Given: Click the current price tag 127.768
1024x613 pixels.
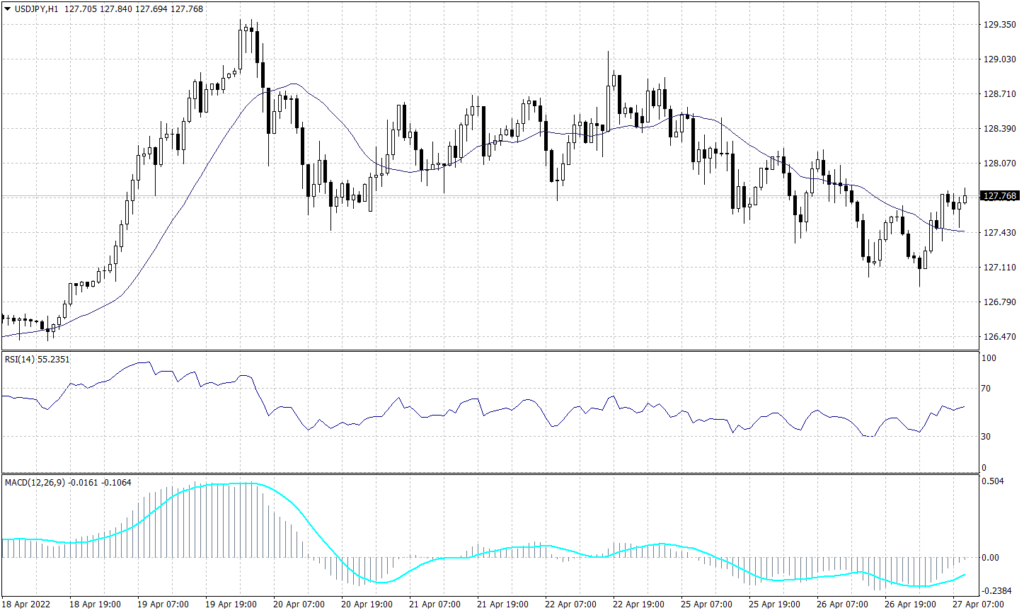Looking at the screenshot, I should (1001, 196).
